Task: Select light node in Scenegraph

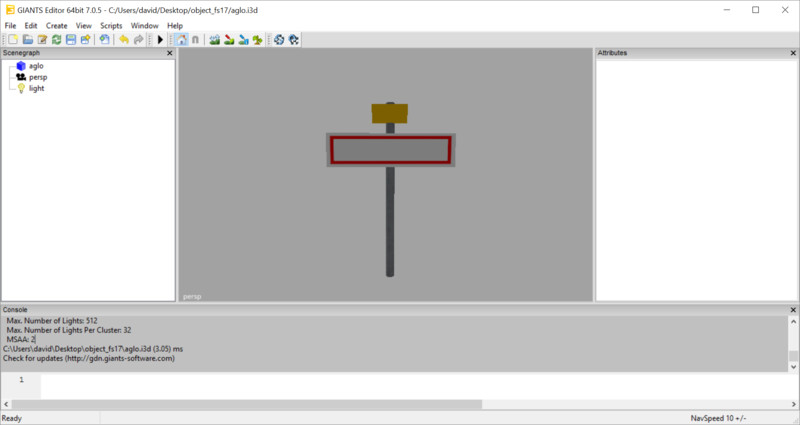Action: (x=36, y=88)
